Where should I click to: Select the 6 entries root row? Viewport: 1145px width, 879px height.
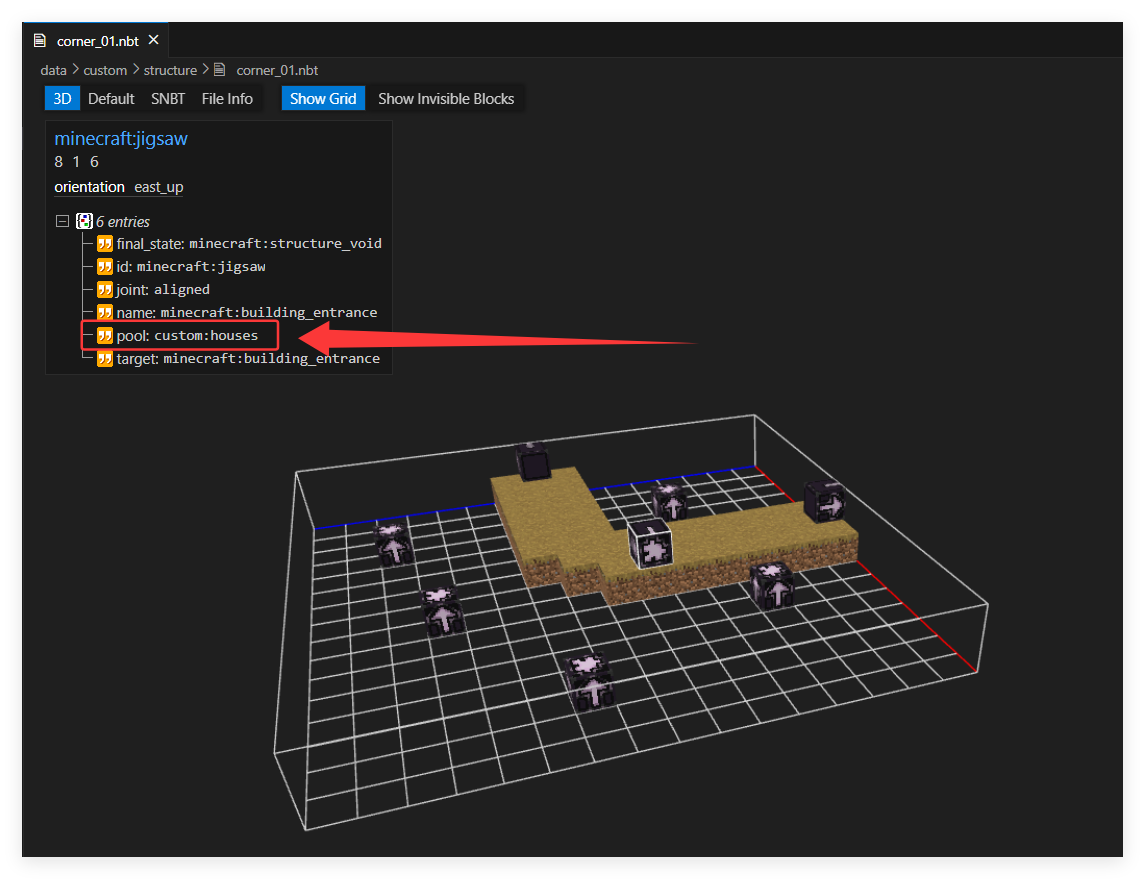pos(113,221)
